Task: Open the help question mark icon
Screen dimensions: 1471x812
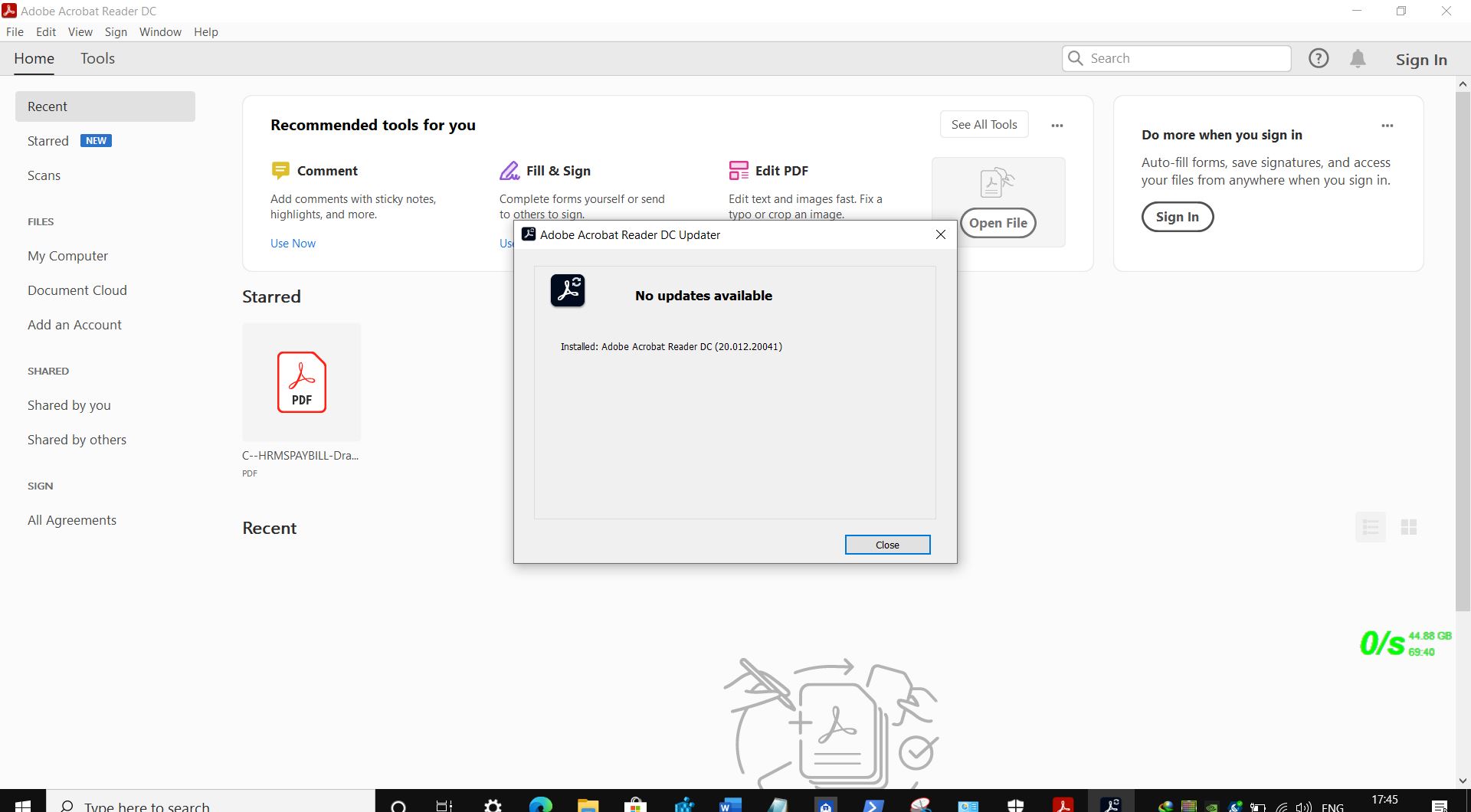Action: (1319, 58)
